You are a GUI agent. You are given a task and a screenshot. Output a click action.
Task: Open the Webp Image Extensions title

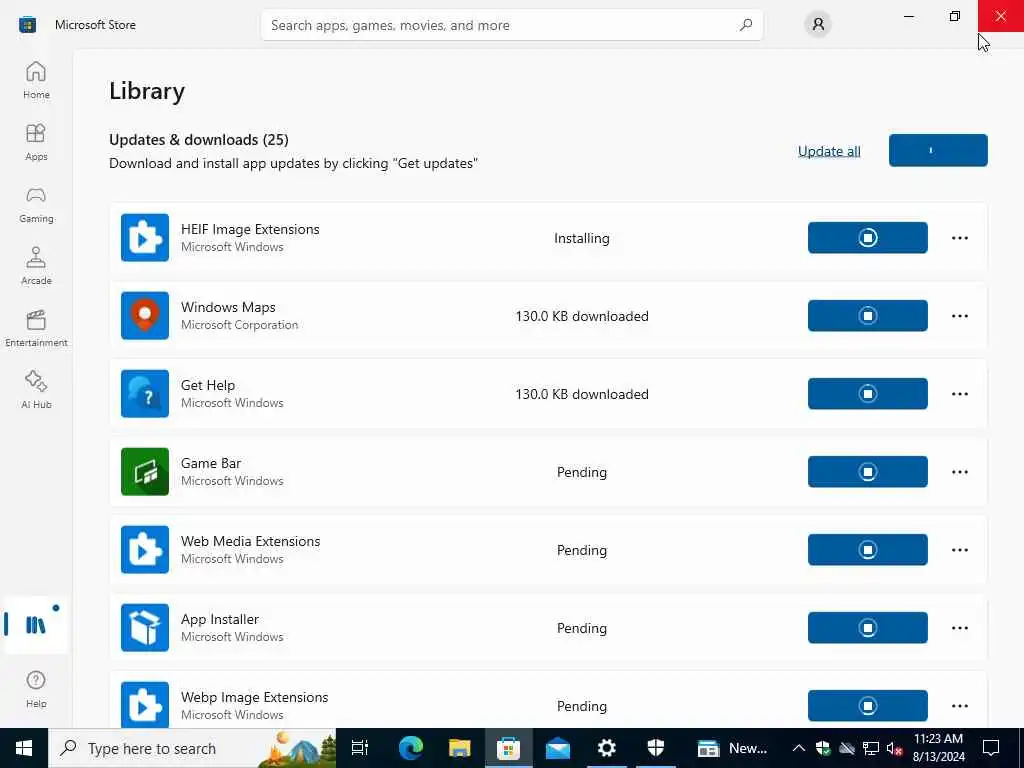(x=255, y=697)
